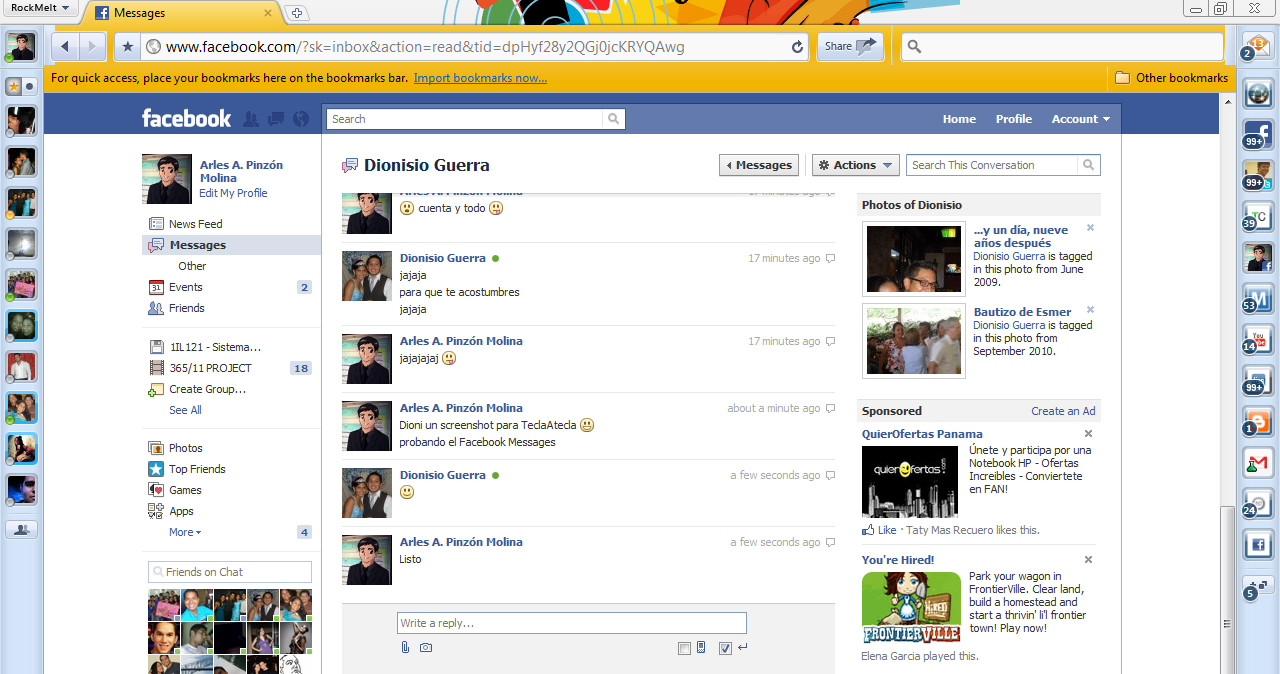Expand the Actions dropdown button

pyautogui.click(x=856, y=165)
